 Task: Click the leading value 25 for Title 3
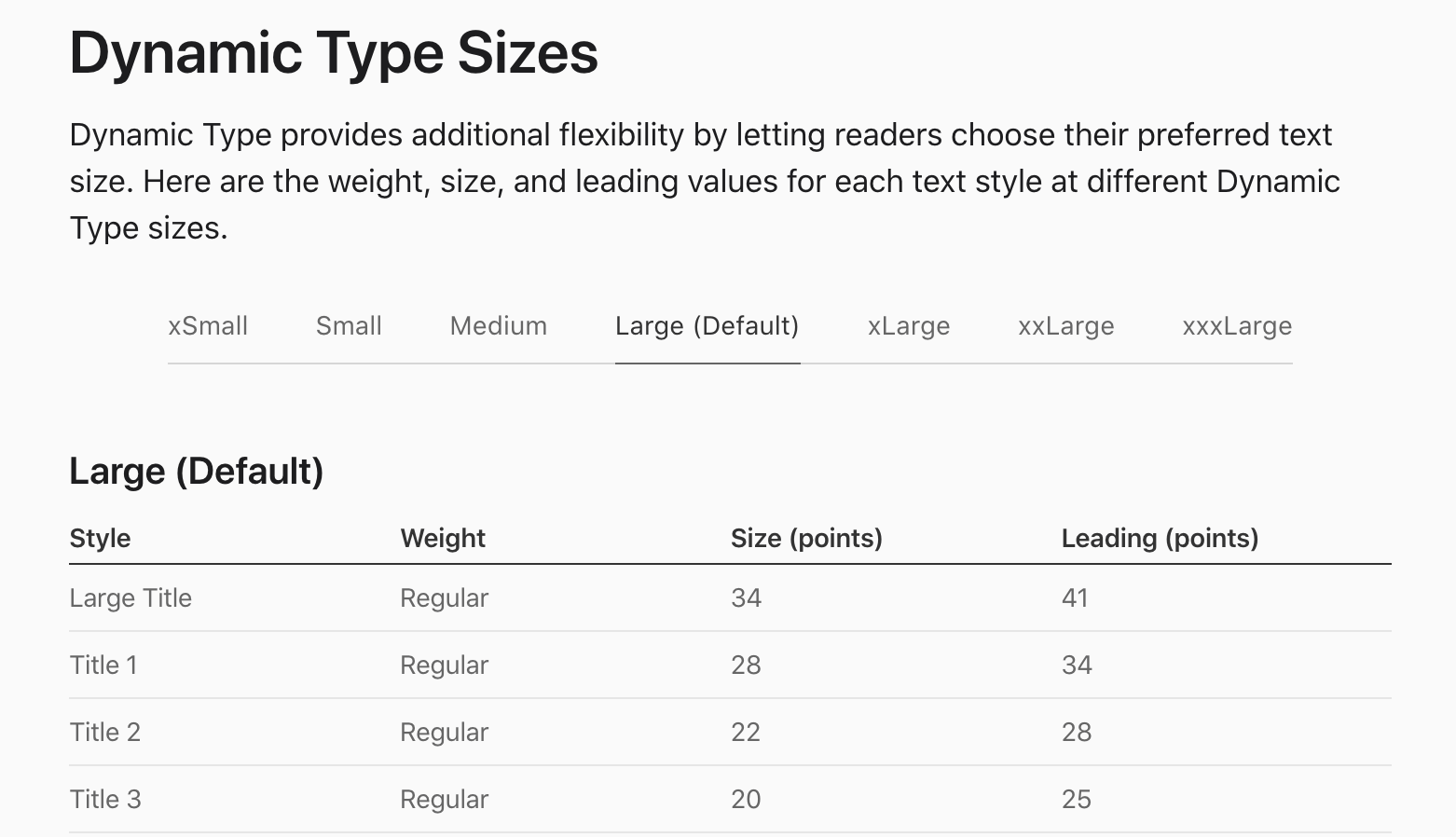click(1076, 800)
